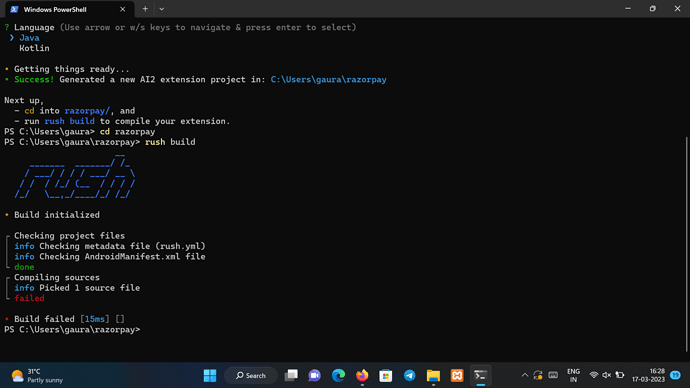Open Telegram from the taskbar
Screen dimensions: 690x388
coord(410,376)
